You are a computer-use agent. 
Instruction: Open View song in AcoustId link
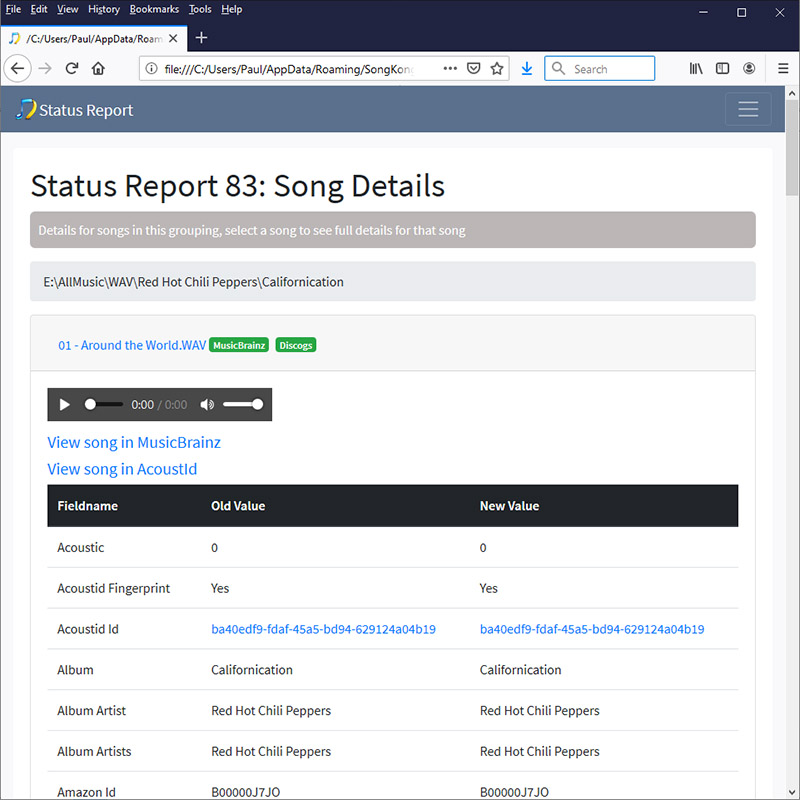pyautogui.click(x=122, y=469)
